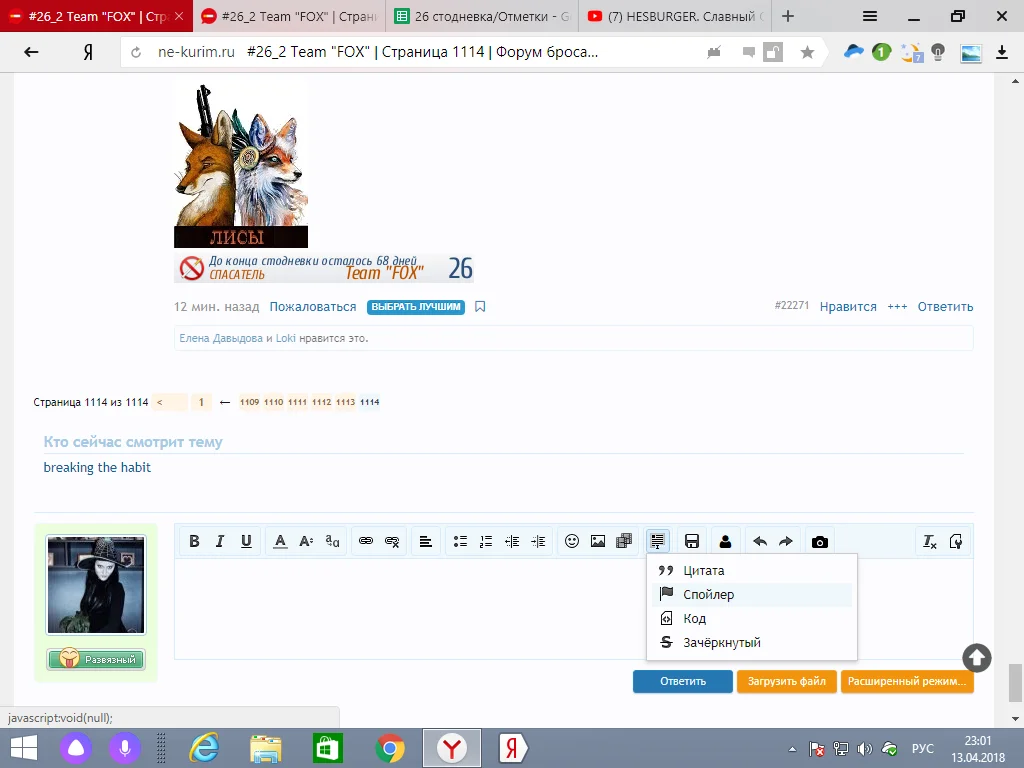Choose Код from the insert menu
Image resolution: width=1024 pixels, height=768 pixels.
(752, 618)
